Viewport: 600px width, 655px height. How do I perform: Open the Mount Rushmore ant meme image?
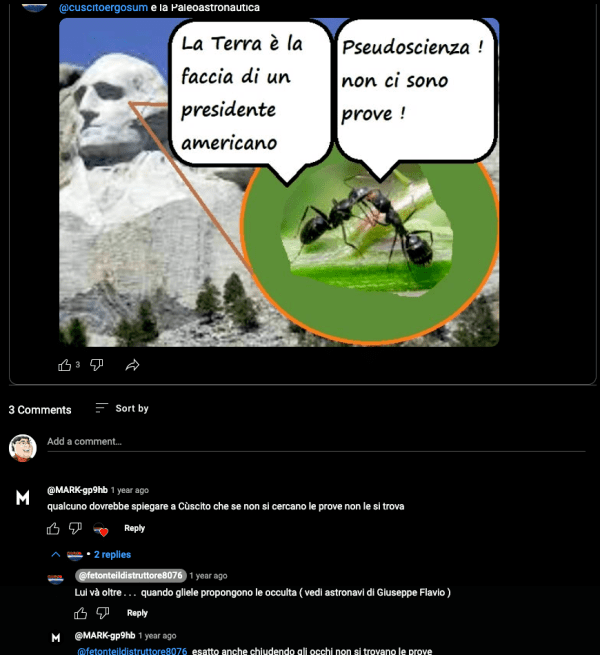tap(279, 182)
